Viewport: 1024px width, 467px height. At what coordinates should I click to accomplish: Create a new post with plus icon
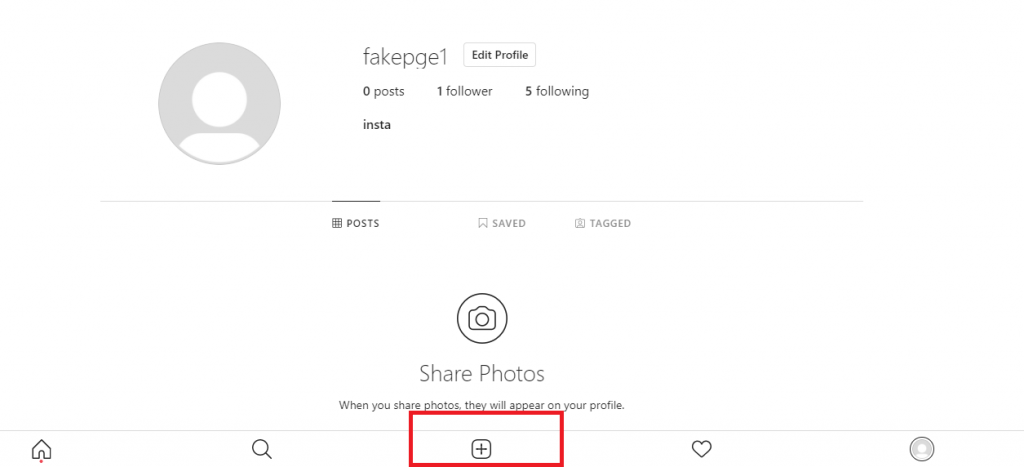click(482, 450)
